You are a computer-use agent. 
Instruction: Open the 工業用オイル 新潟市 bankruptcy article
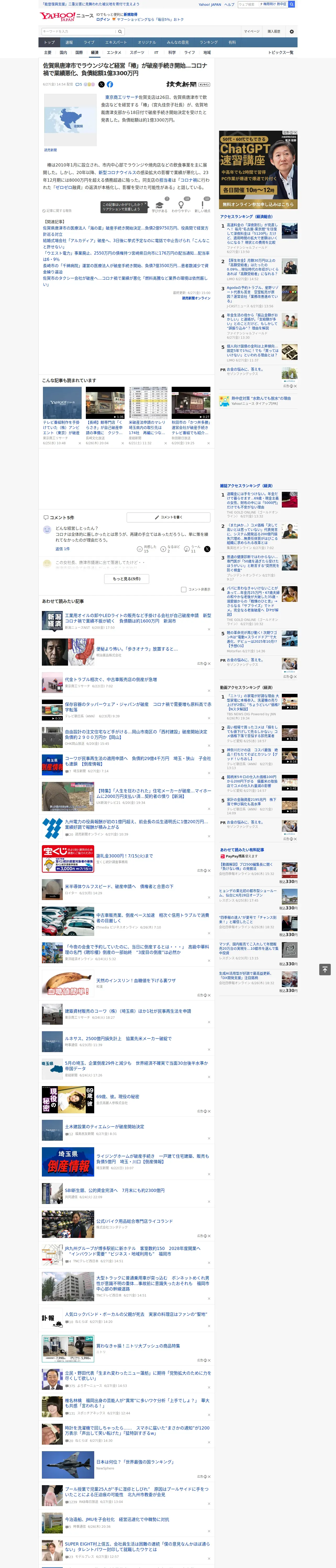pyautogui.click(x=138, y=618)
